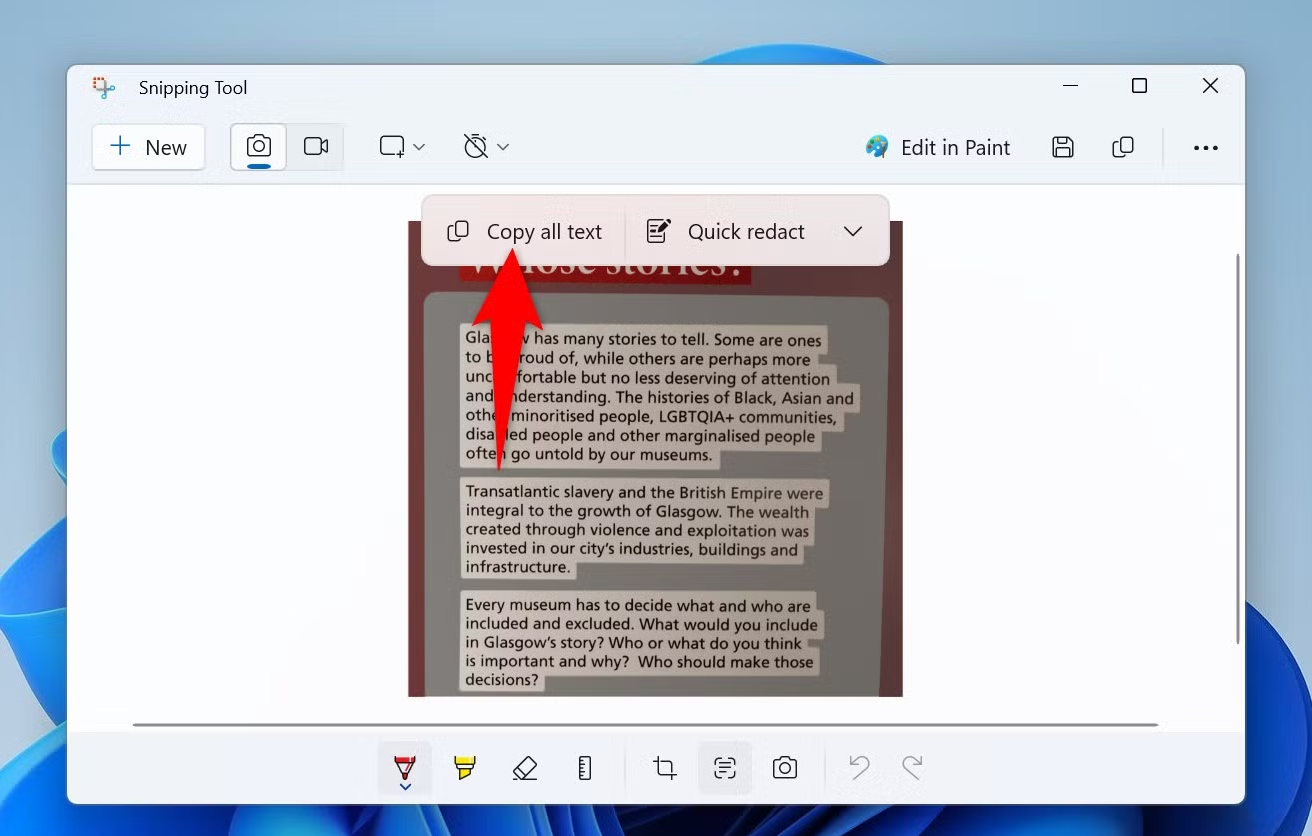Click the New snip button
The height and width of the screenshot is (836, 1312).
click(x=148, y=147)
